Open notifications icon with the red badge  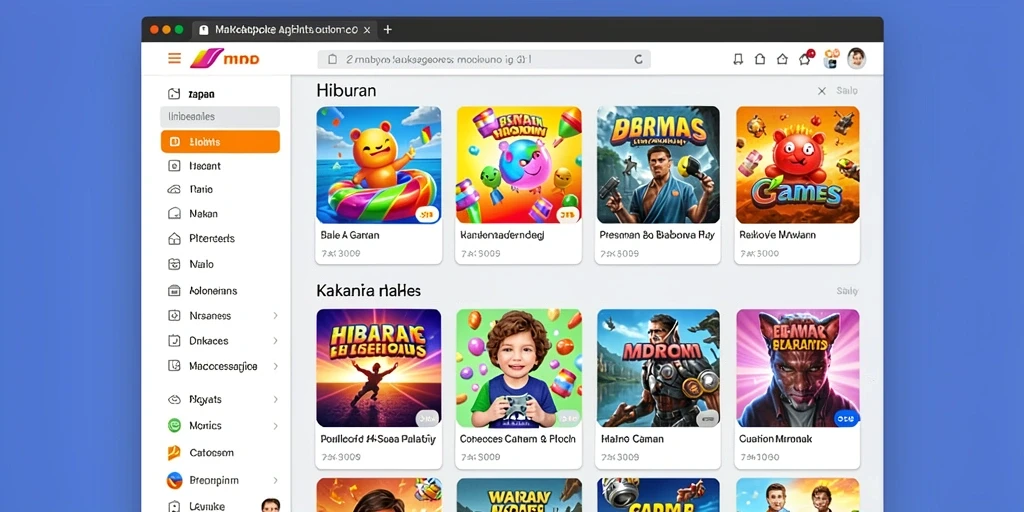(806, 58)
